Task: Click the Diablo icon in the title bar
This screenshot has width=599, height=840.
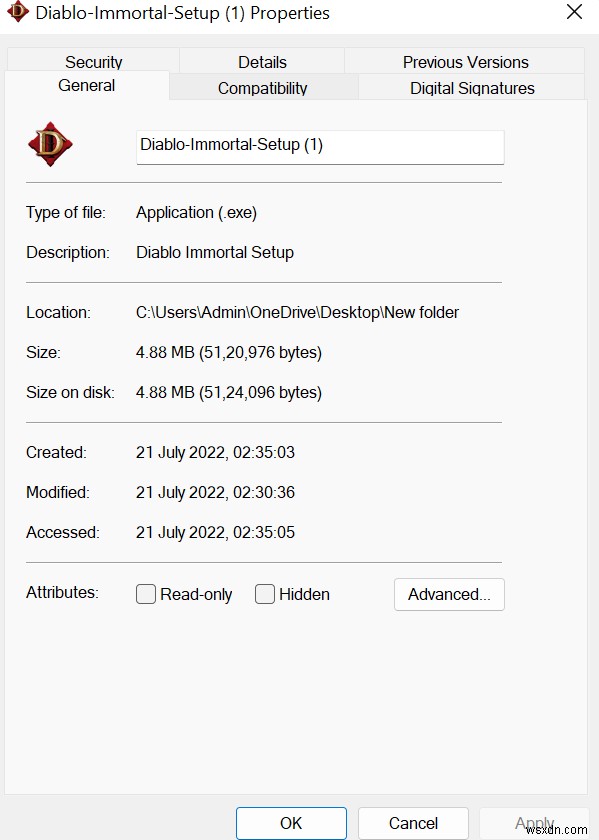Action: 16,12
